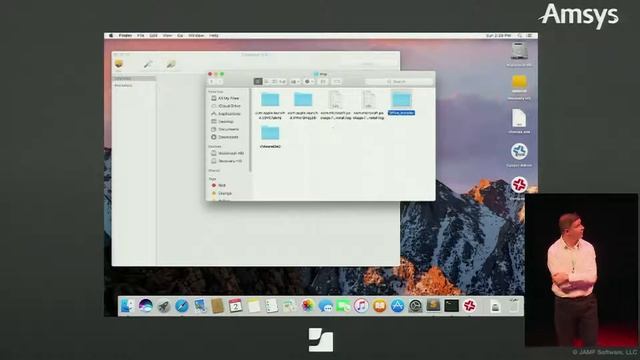Image resolution: width=640 pixels, height=360 pixels.
Task: Open Notification Center from menu bar
Action: 530,36
